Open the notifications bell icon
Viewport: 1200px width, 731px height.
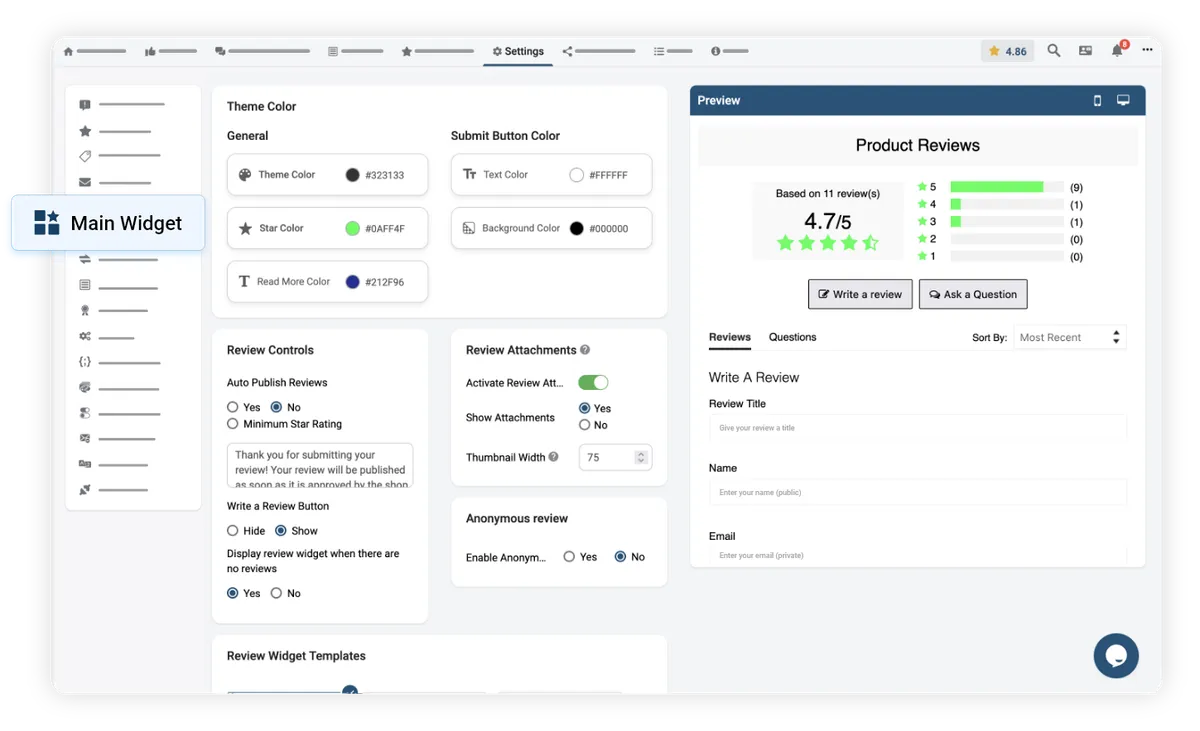1117,51
